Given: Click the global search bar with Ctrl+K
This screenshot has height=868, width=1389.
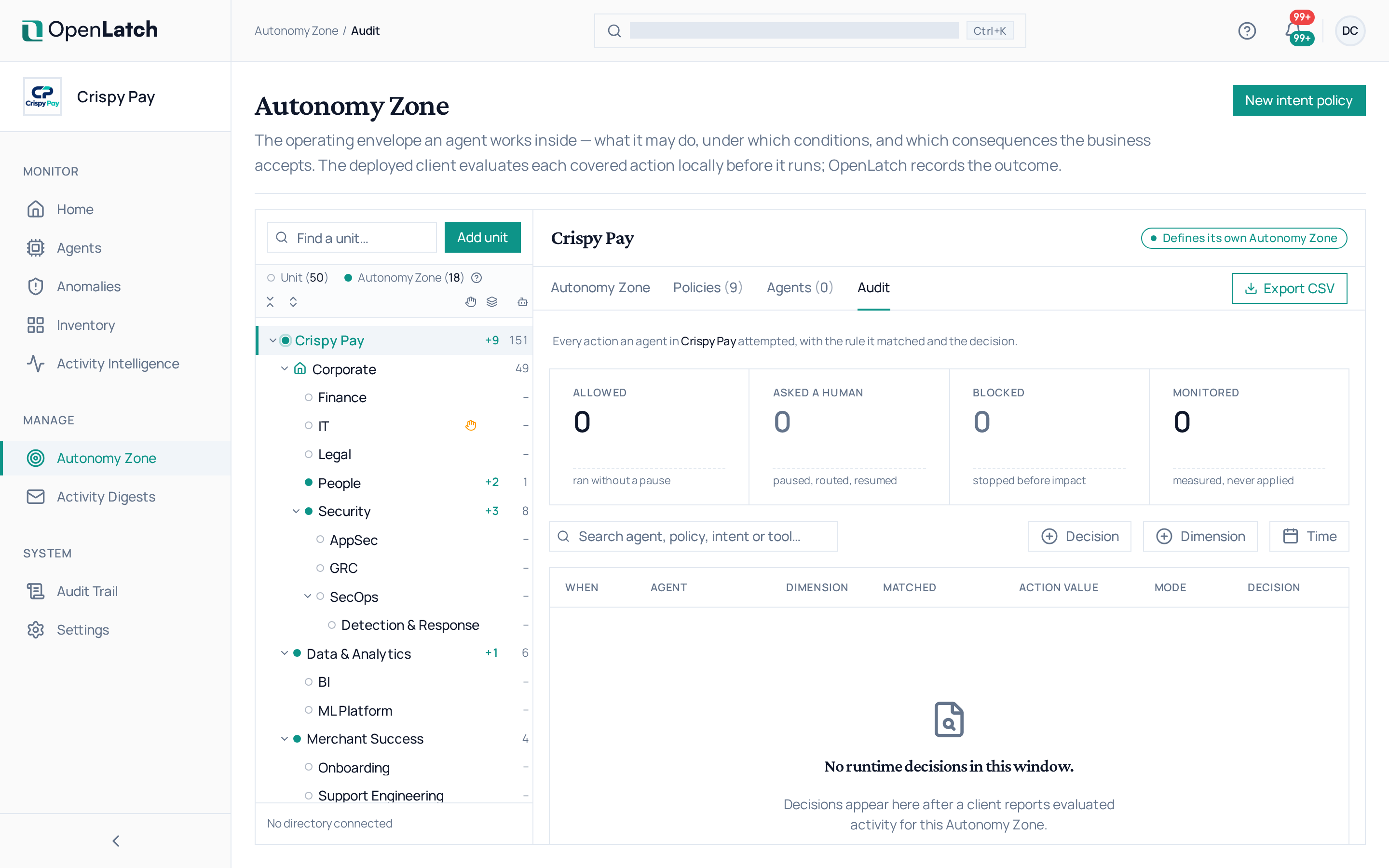Looking at the screenshot, I should tap(809, 30).
